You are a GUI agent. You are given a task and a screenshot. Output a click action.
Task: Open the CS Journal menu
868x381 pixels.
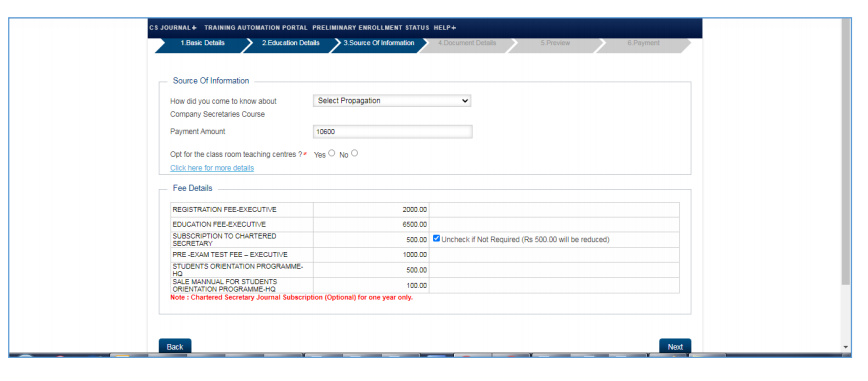click(173, 28)
